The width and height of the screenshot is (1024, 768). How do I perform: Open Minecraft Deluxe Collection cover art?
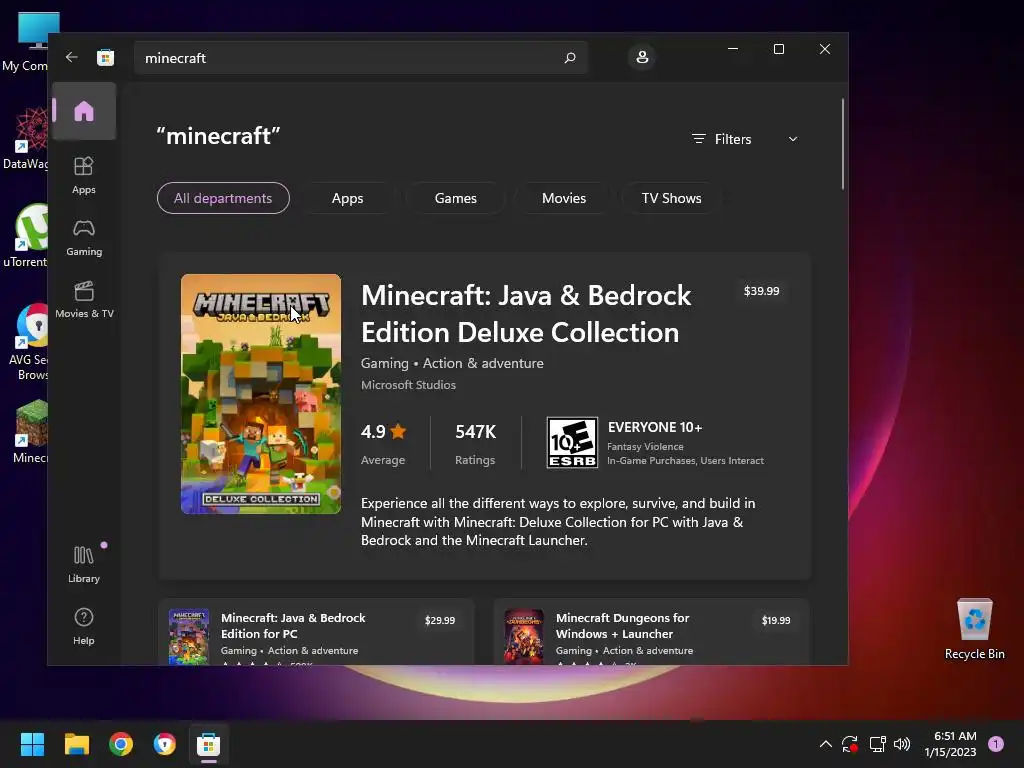point(261,394)
